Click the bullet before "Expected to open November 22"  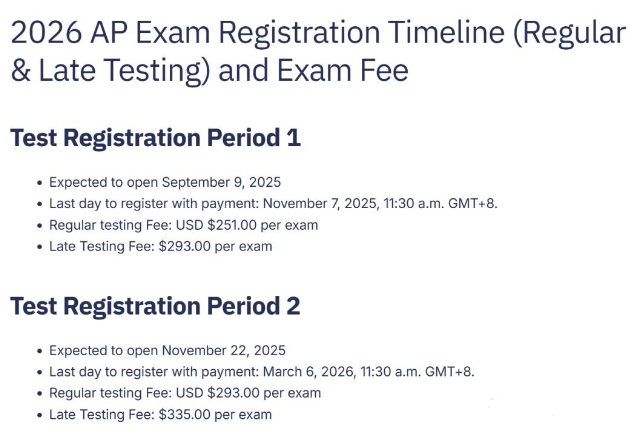point(39,351)
